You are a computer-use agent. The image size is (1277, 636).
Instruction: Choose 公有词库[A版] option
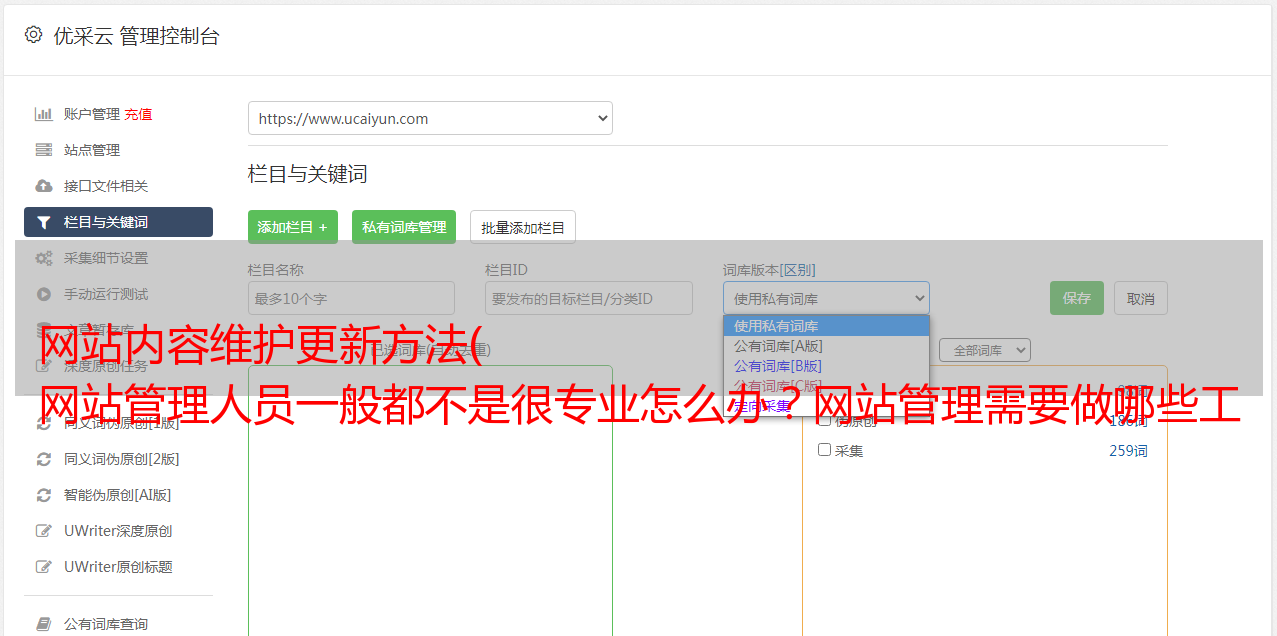point(826,346)
